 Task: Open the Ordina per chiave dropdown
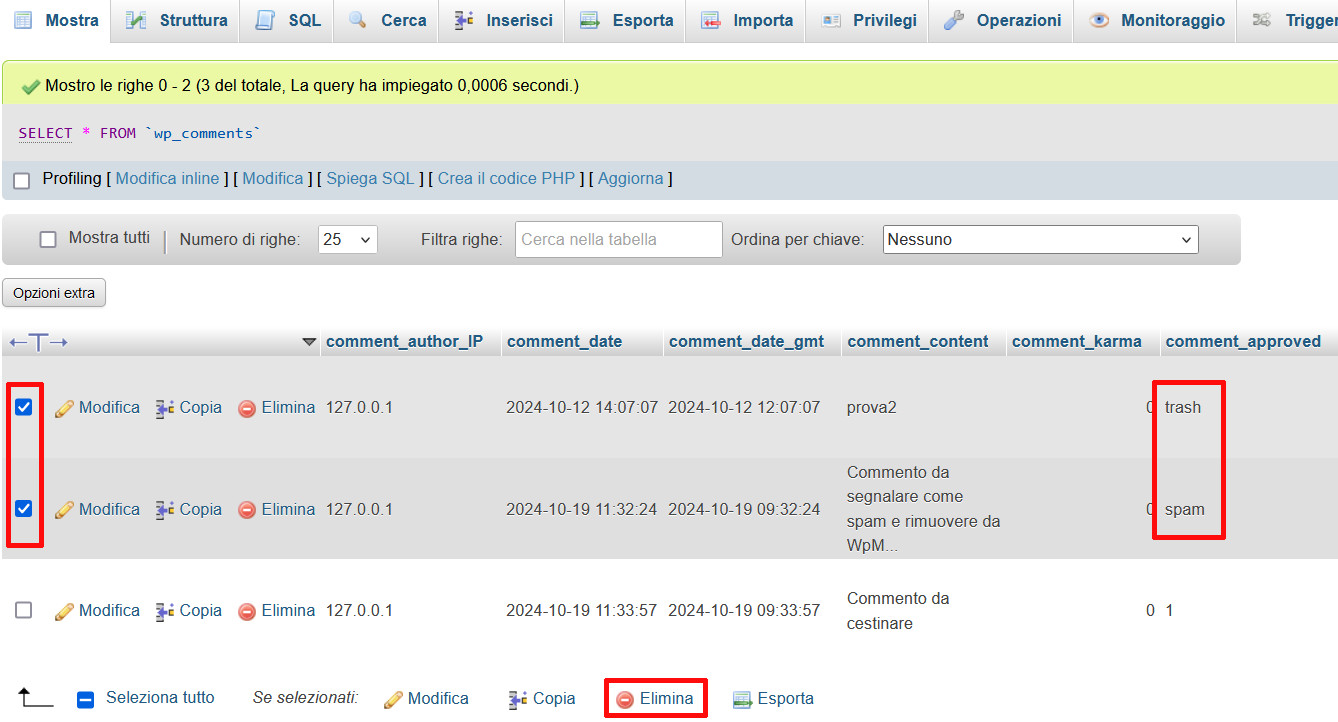(1040, 239)
